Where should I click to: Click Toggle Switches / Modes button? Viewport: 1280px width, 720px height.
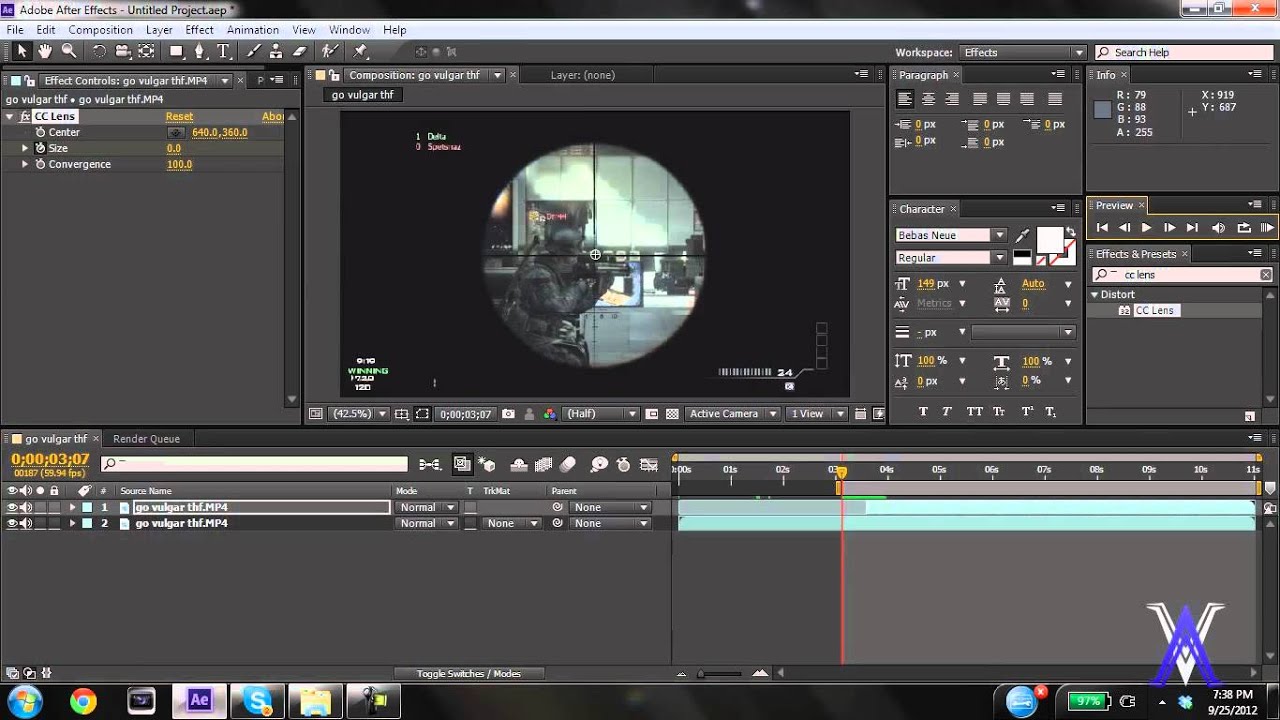click(468, 674)
